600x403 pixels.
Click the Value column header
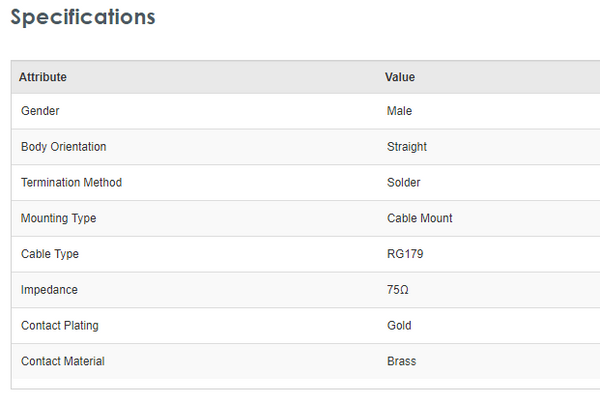pos(400,77)
